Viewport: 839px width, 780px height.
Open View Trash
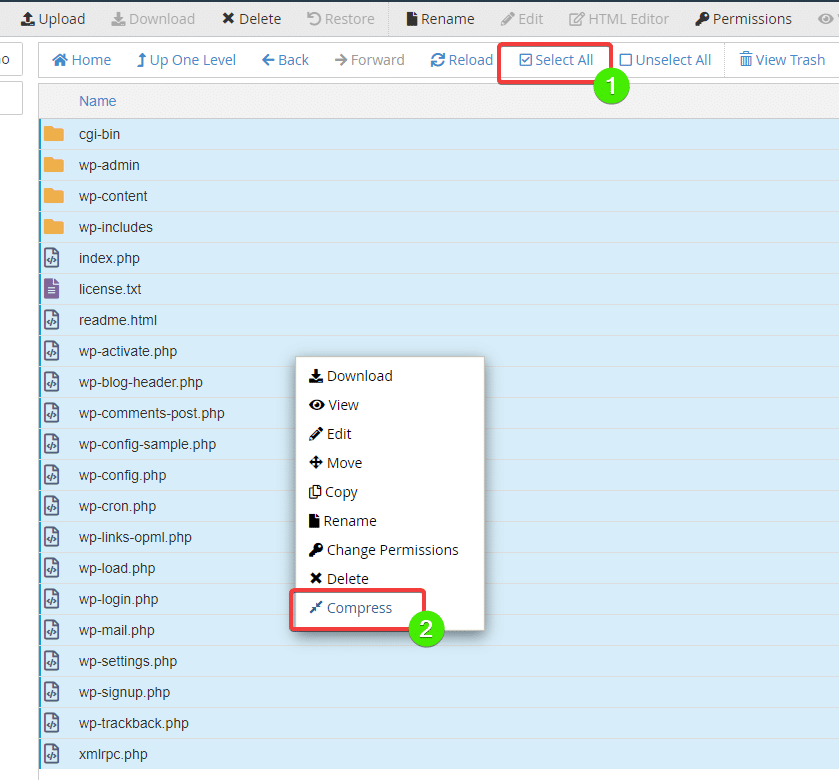[x=782, y=60]
